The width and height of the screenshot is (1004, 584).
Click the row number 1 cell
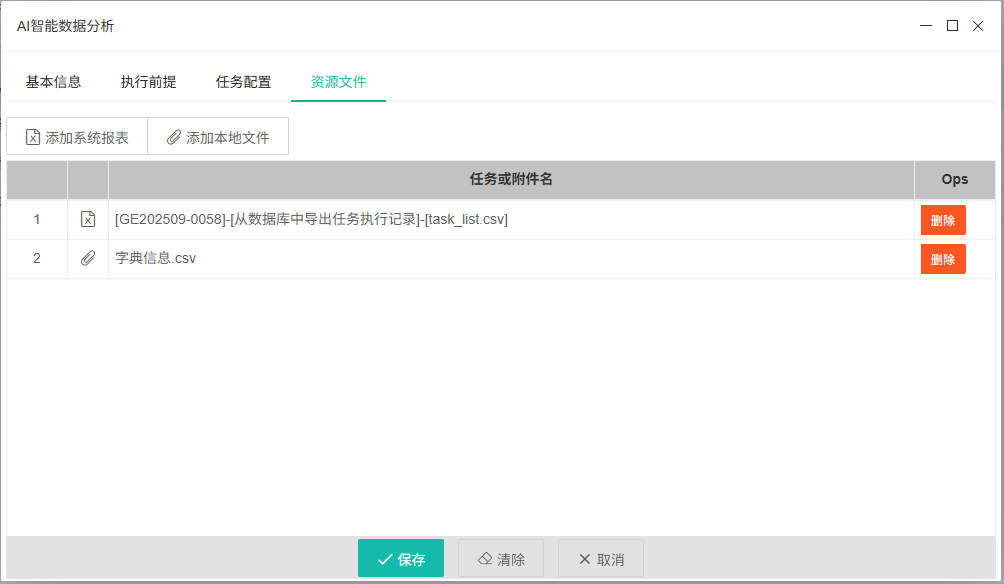pyautogui.click(x=37, y=220)
